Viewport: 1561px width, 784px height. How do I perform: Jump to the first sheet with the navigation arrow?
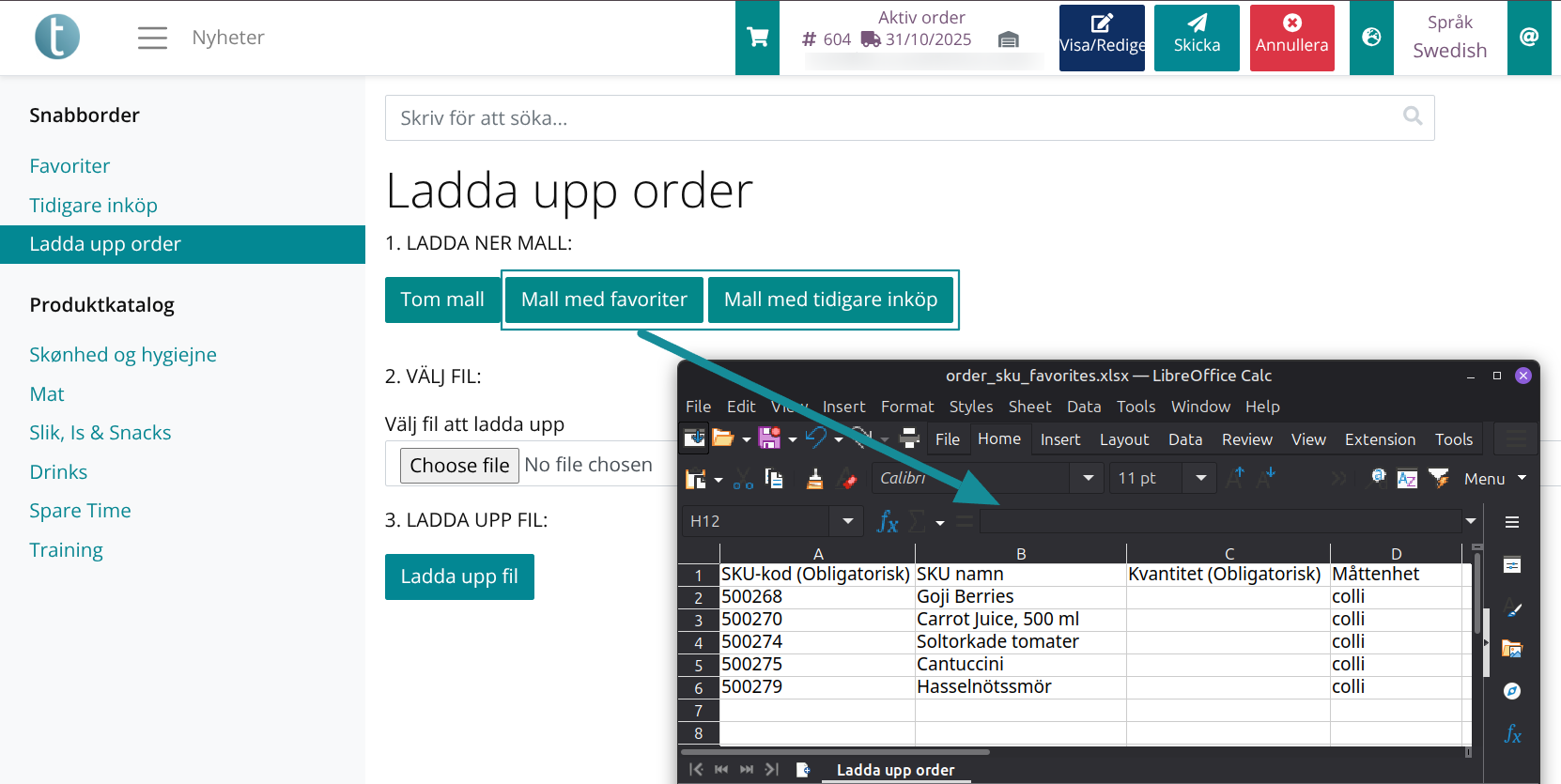click(696, 770)
